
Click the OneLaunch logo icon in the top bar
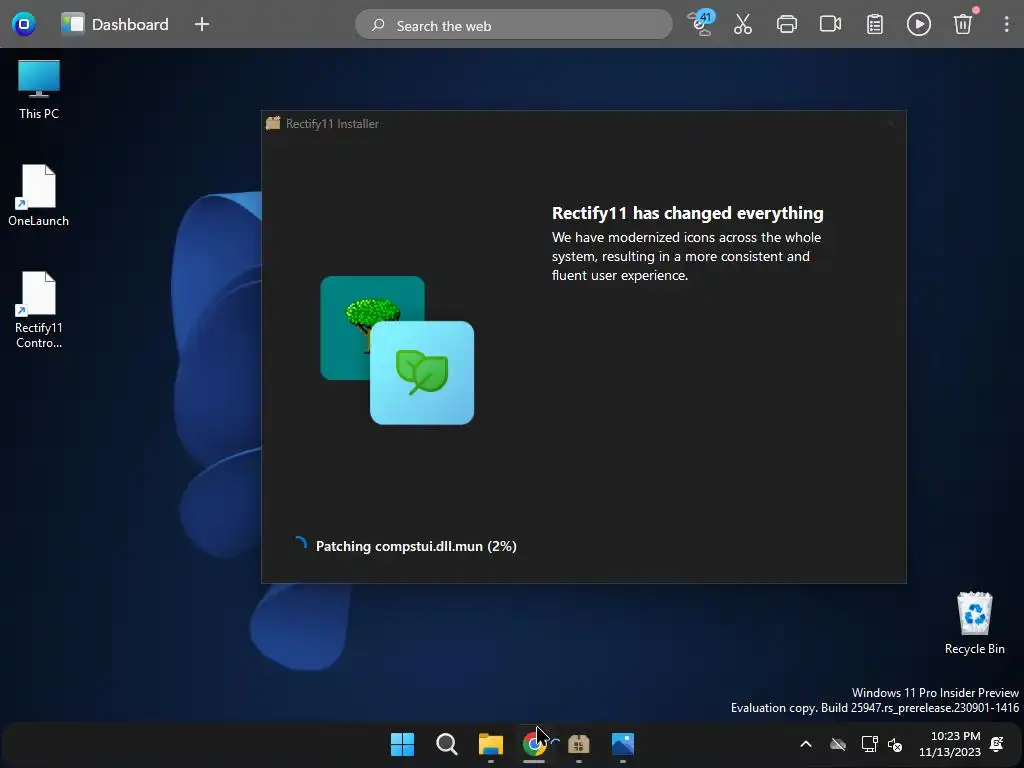click(x=24, y=24)
